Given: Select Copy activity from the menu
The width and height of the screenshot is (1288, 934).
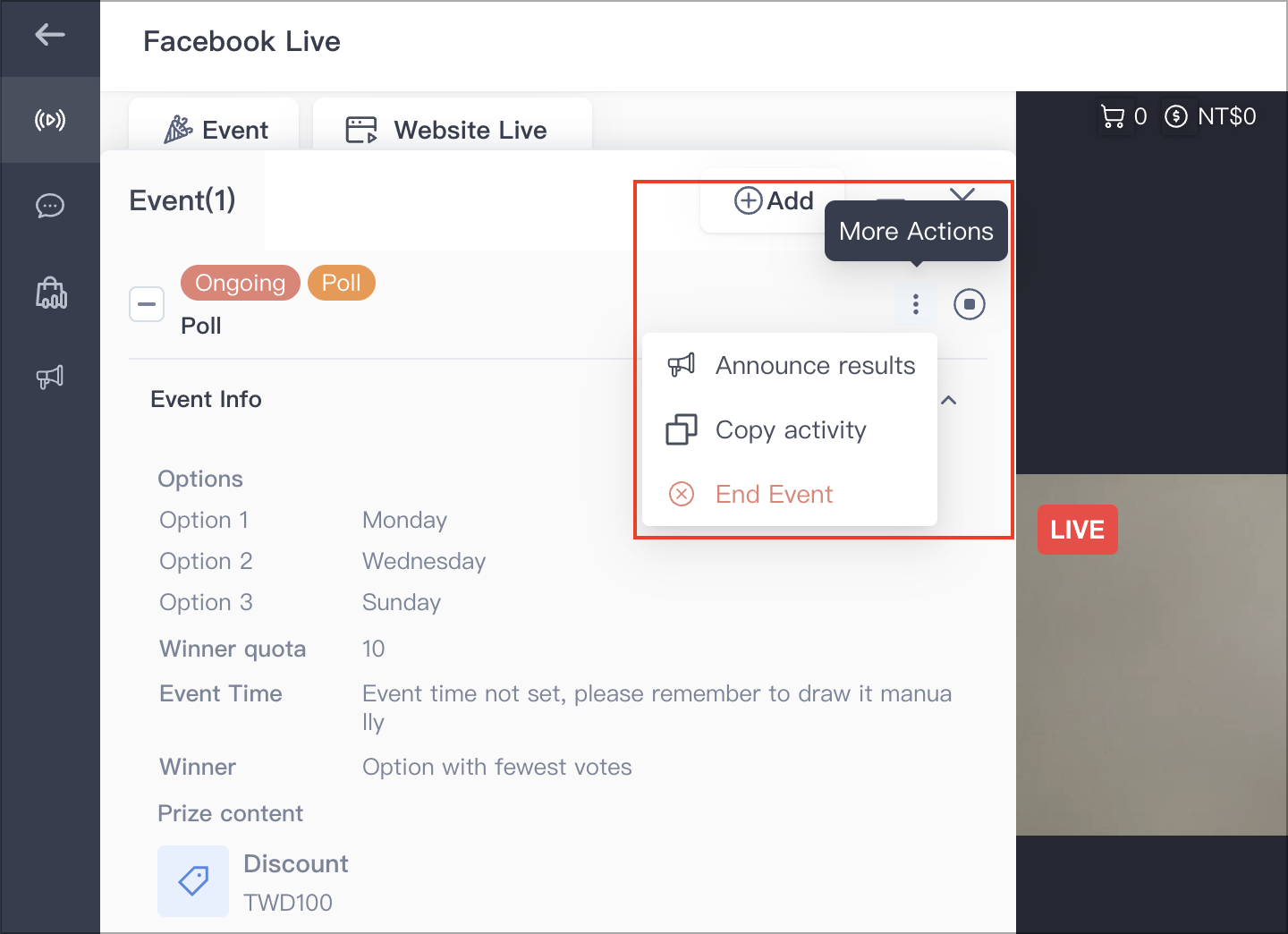Looking at the screenshot, I should (x=790, y=430).
